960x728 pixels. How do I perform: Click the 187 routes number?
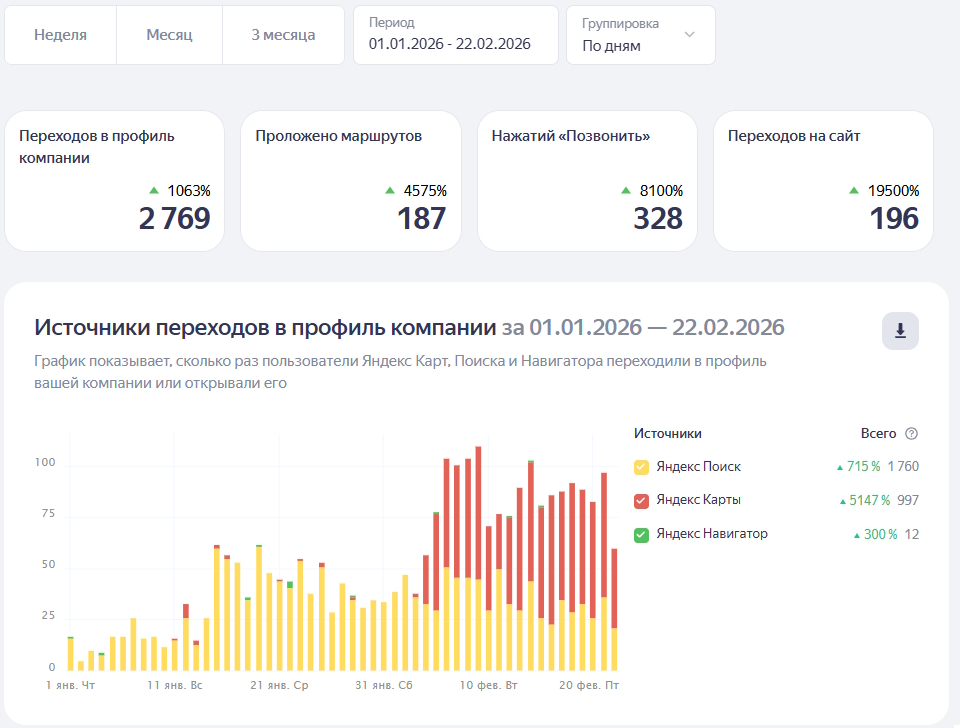(422, 219)
